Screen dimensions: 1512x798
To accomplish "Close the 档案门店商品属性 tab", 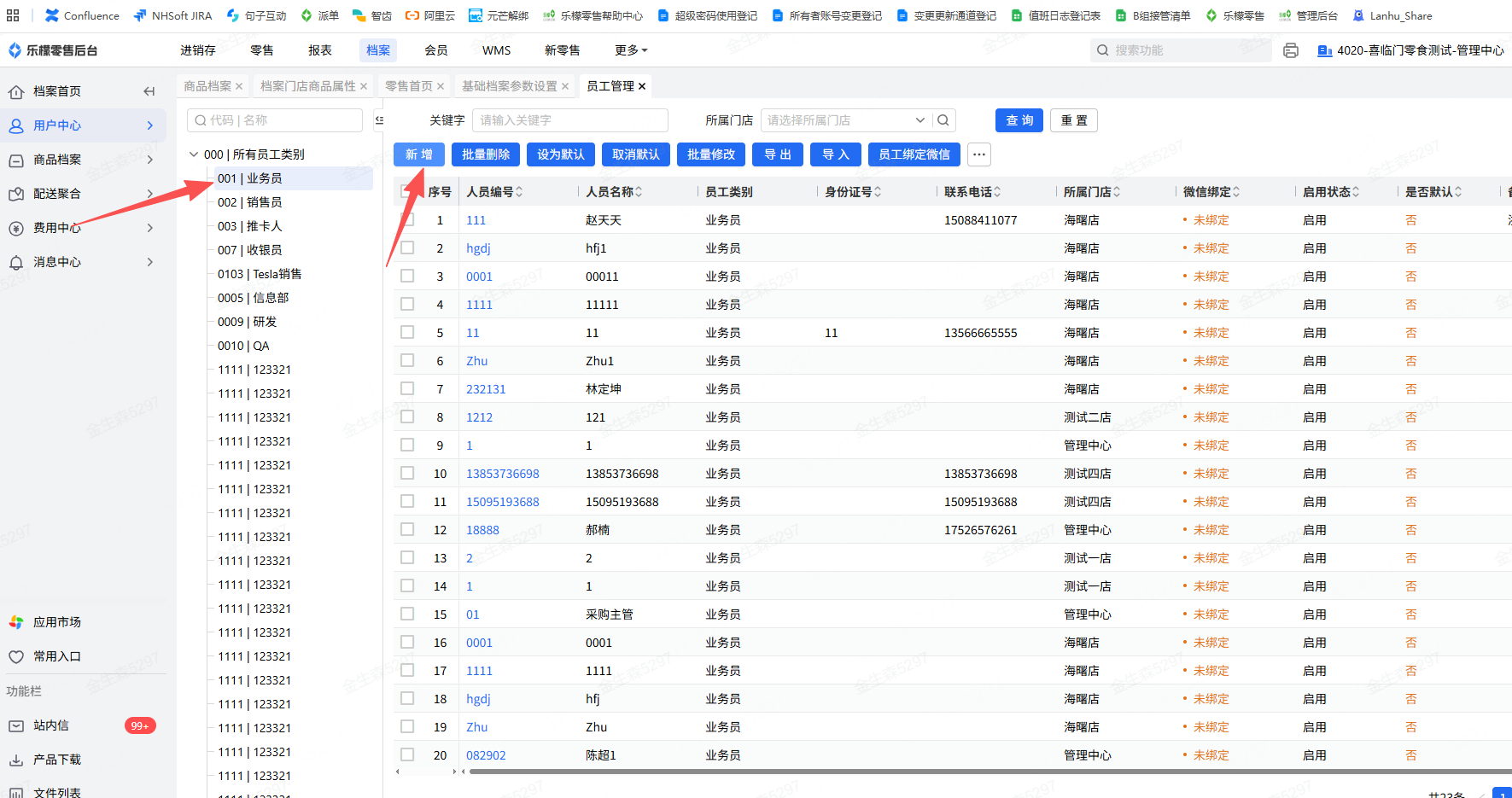I will coord(364,86).
